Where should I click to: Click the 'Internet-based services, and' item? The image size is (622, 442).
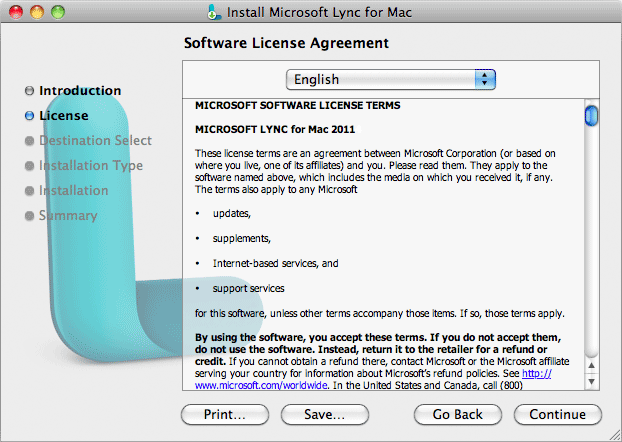[x=275, y=263]
